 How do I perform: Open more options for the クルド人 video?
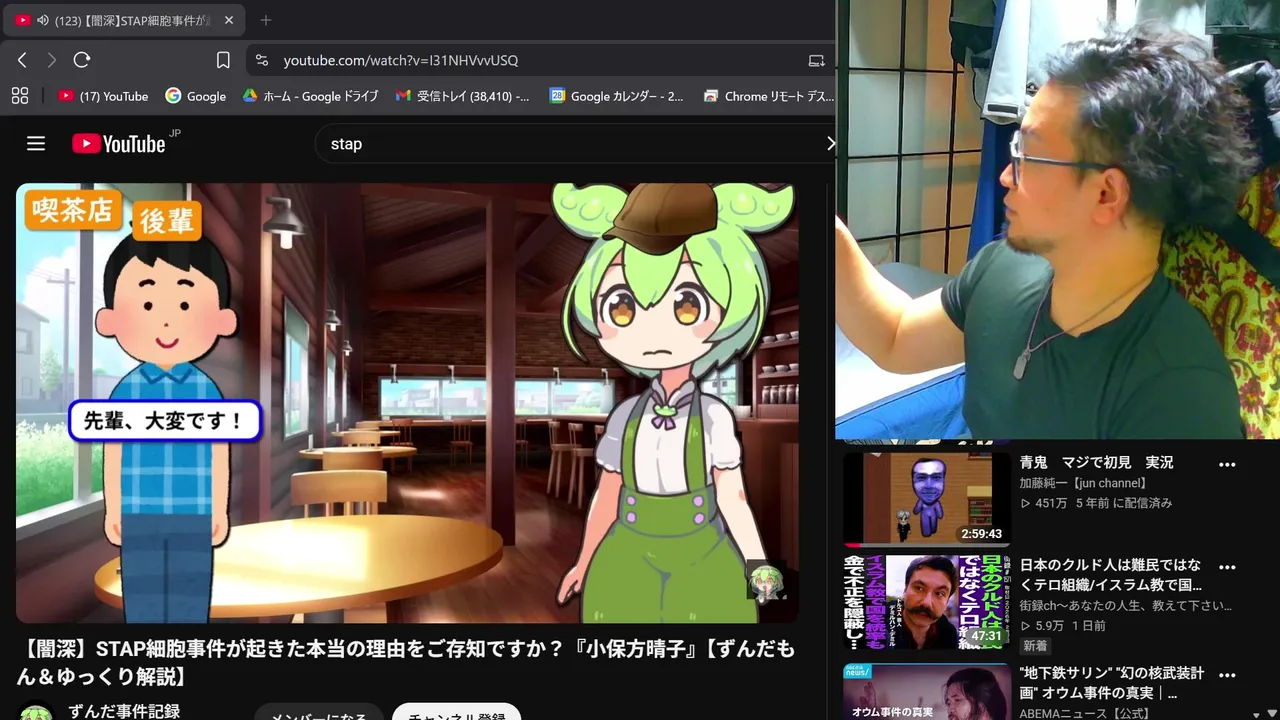1227,566
